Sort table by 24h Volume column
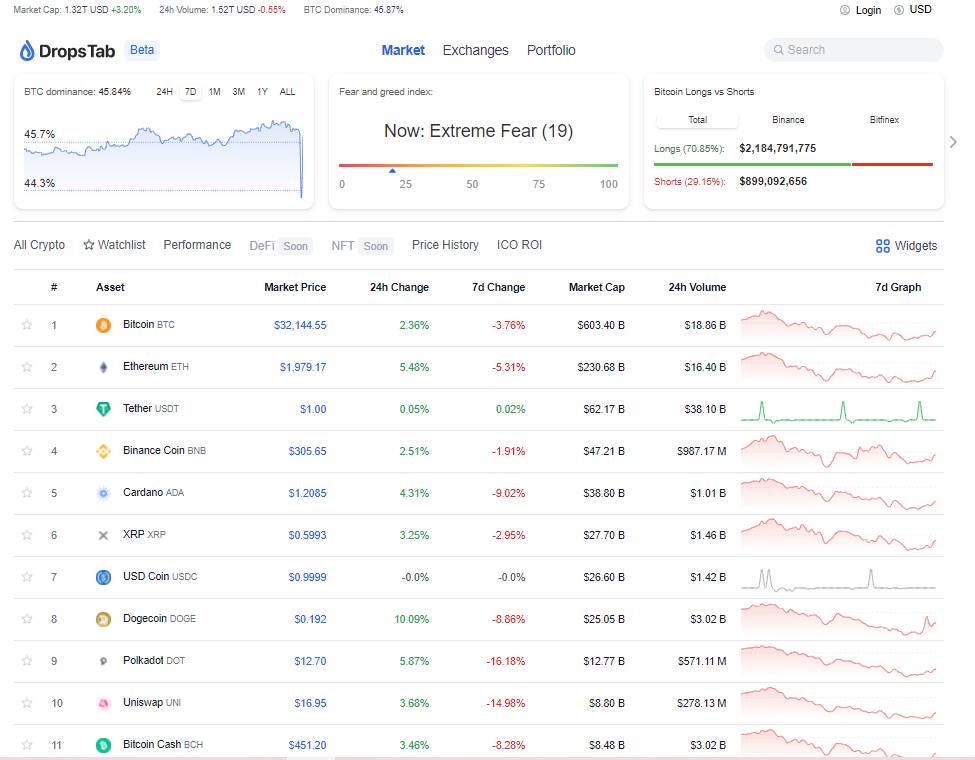975x760 pixels. click(697, 287)
